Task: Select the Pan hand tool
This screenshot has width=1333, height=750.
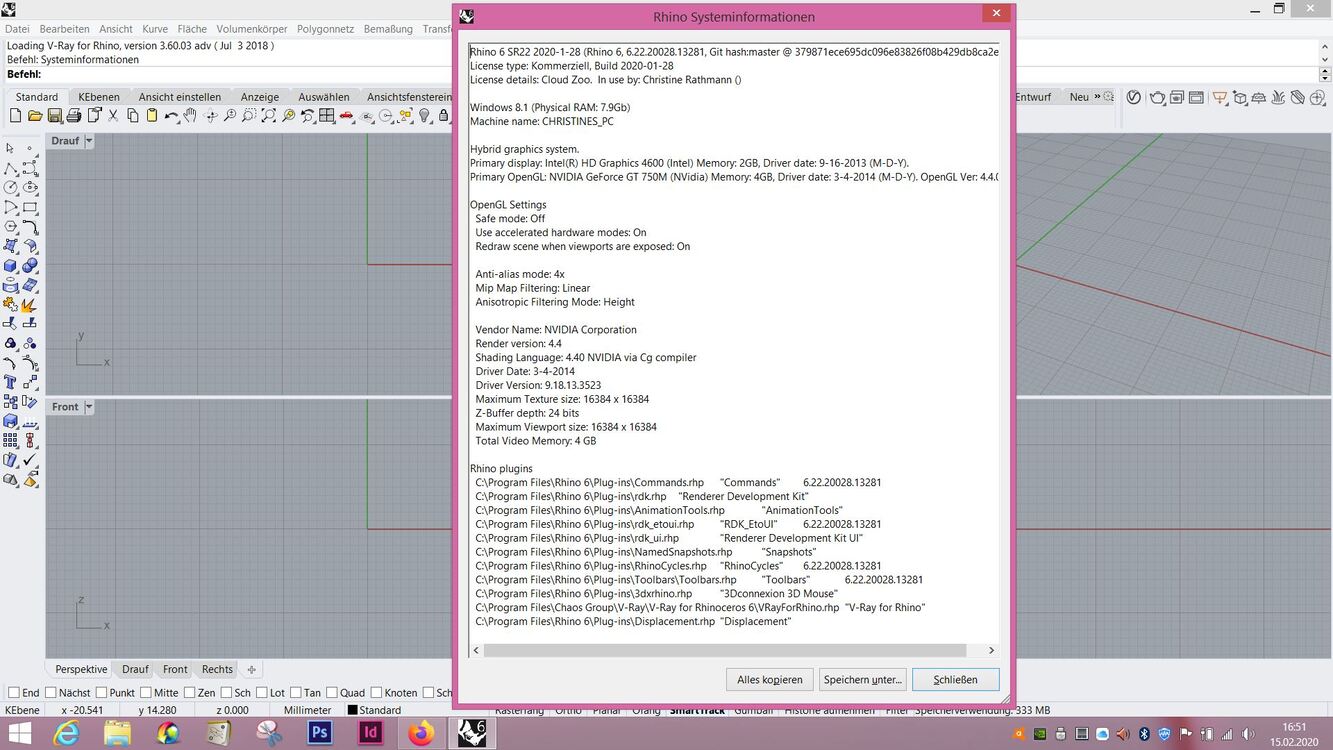Action: [x=191, y=116]
